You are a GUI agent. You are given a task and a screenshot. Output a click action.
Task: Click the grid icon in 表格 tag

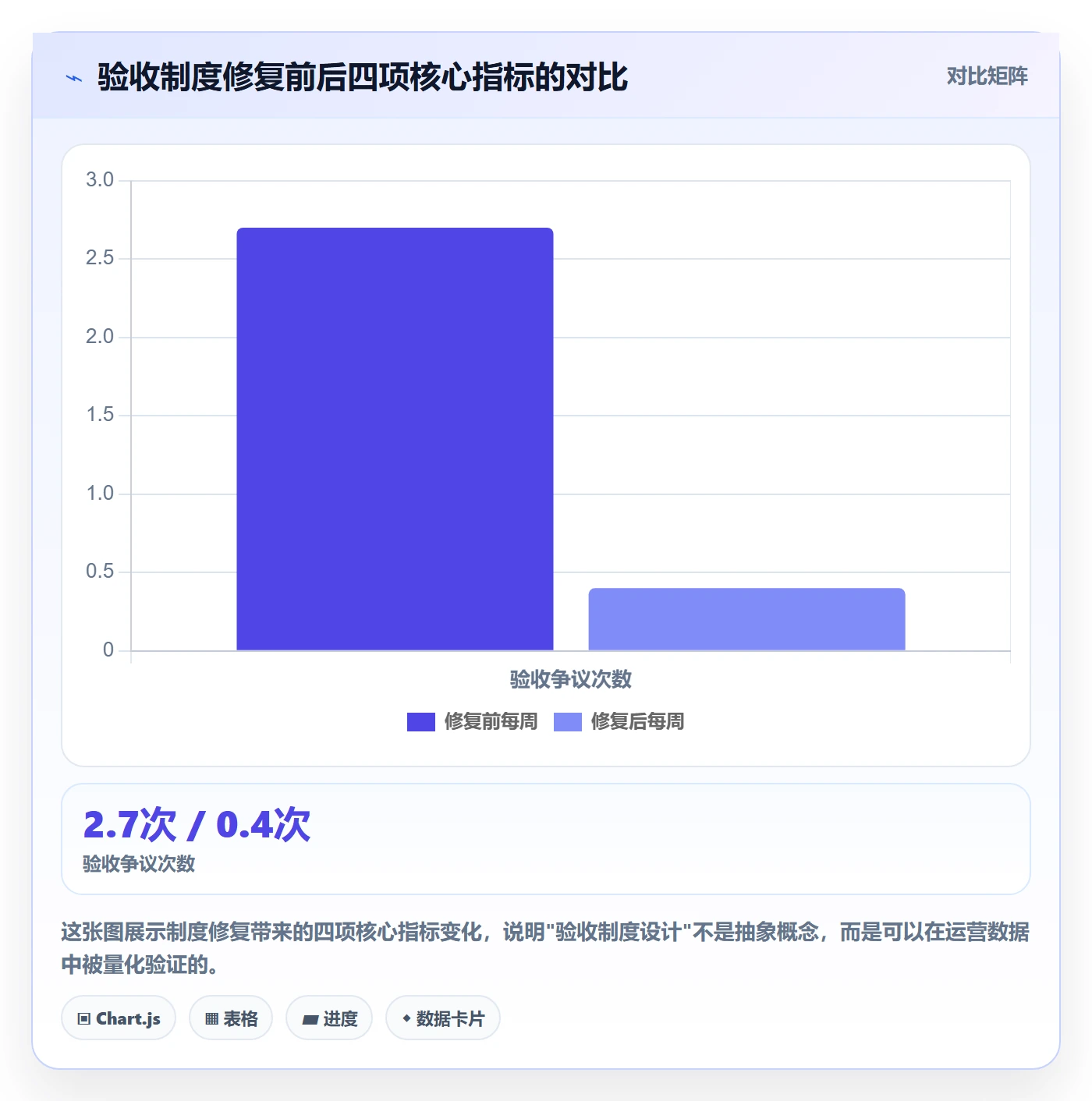211,1018
